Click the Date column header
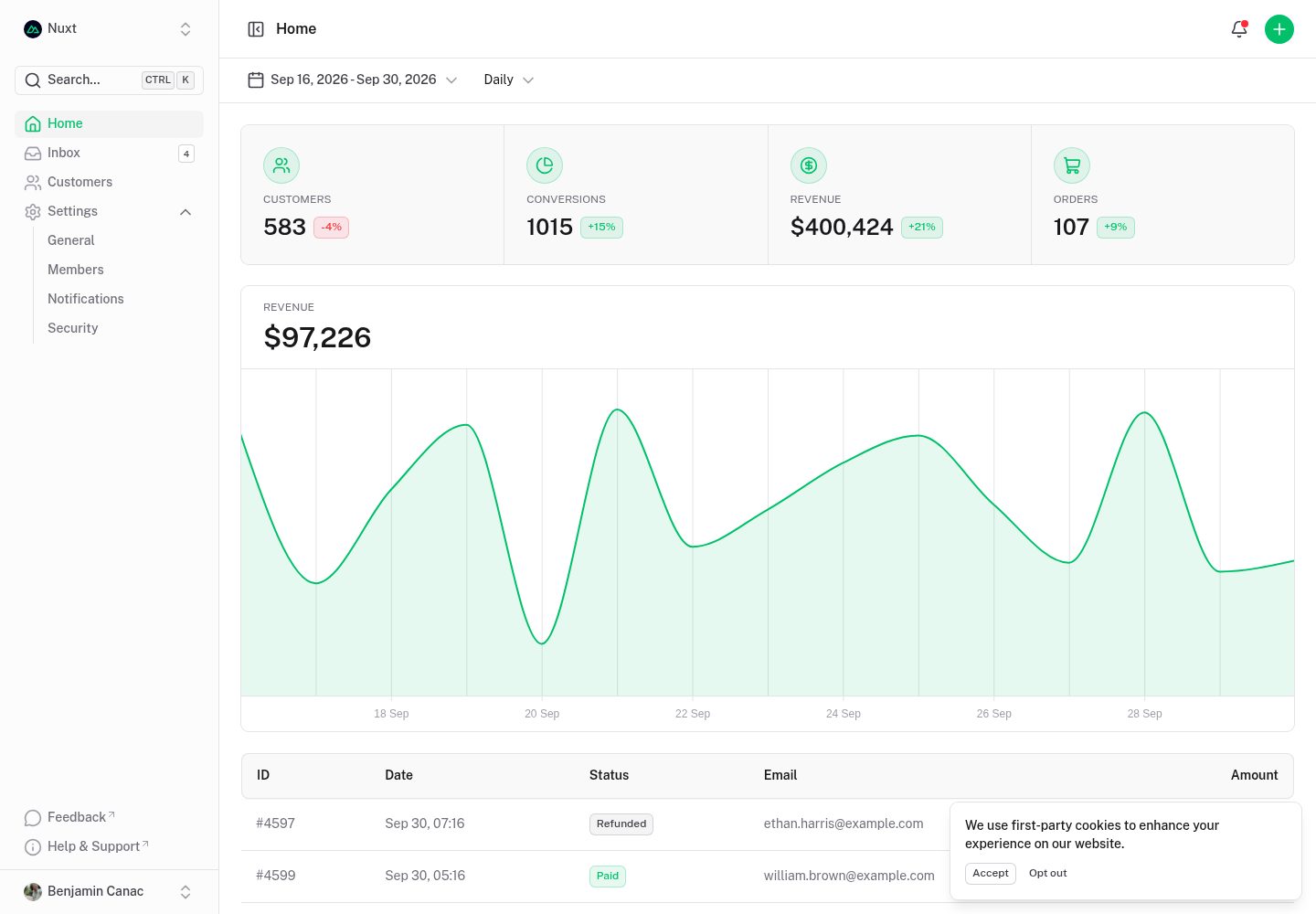Image resolution: width=1316 pixels, height=914 pixels. [398, 776]
